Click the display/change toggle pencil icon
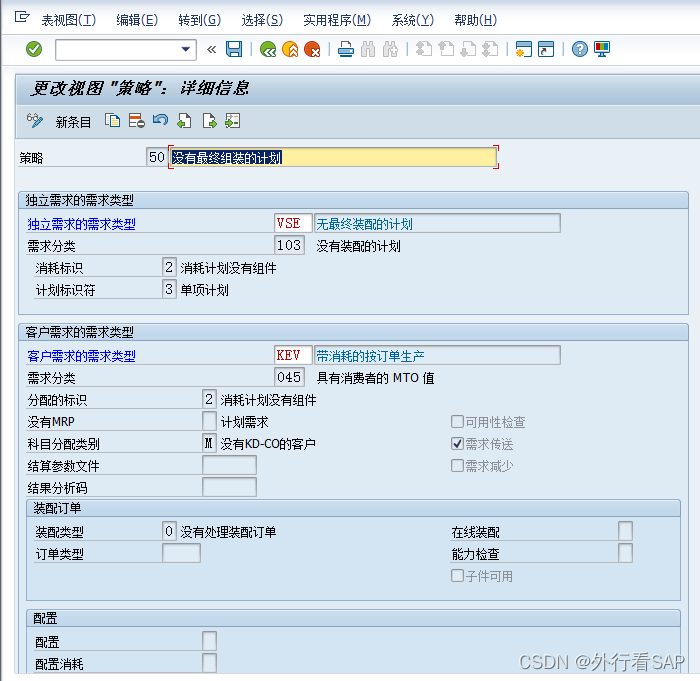Screen dimensions: 700x681 tap(35, 121)
